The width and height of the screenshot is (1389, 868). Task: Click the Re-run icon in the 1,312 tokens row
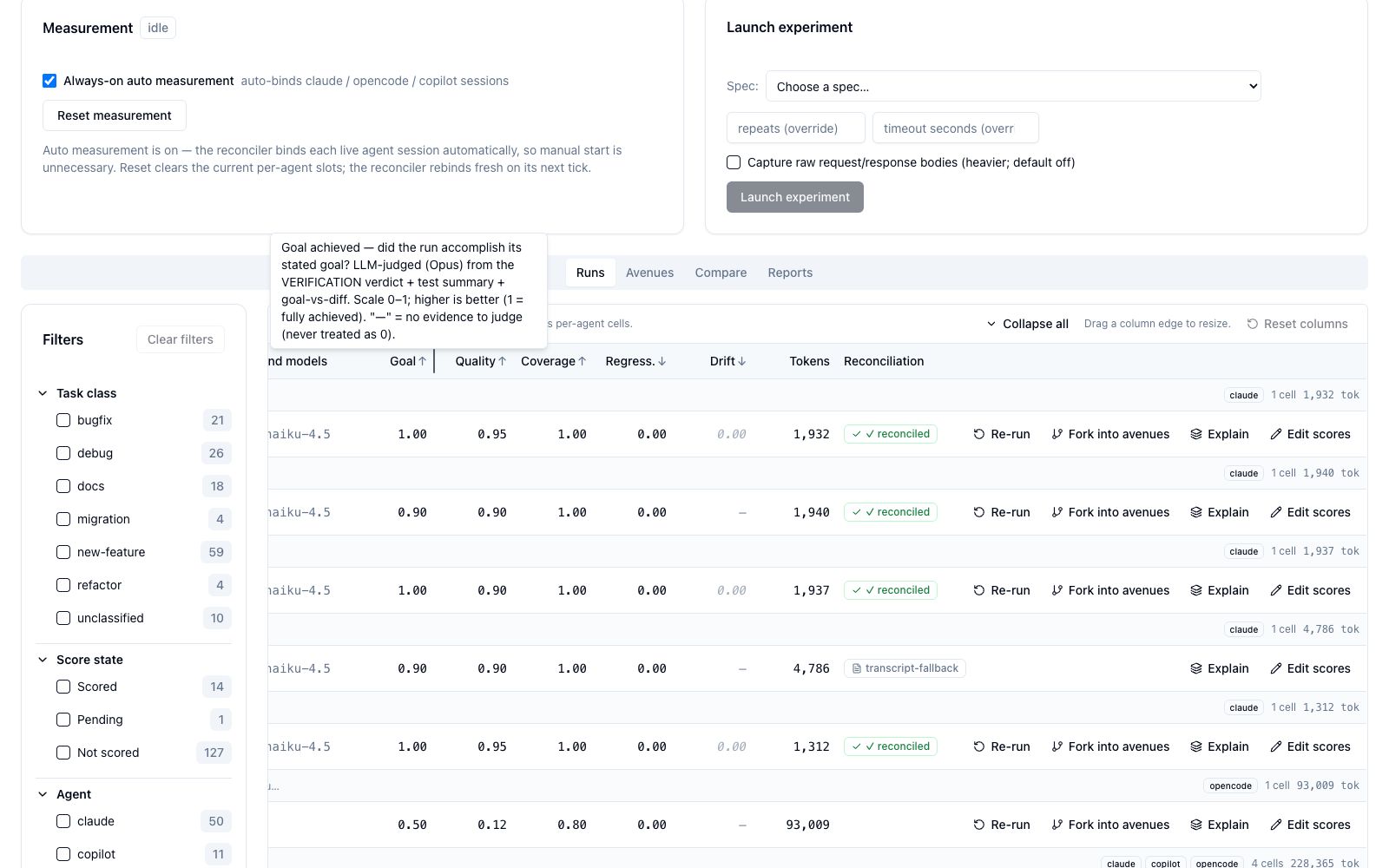(x=979, y=746)
